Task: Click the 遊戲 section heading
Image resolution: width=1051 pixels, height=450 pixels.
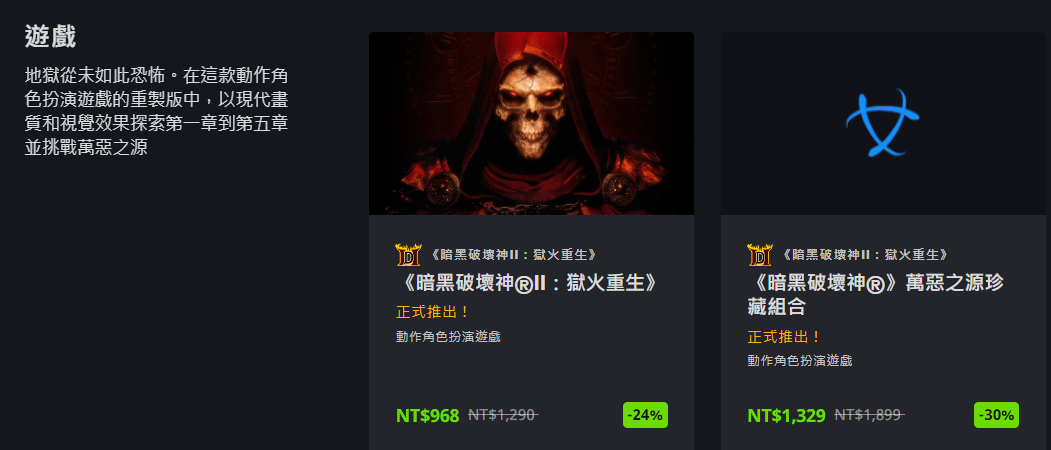Action: (50, 36)
